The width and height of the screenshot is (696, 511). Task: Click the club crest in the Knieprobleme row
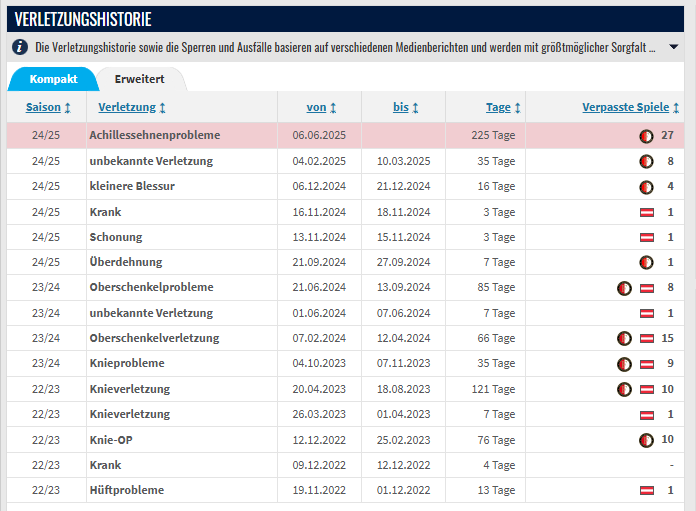[624, 363]
